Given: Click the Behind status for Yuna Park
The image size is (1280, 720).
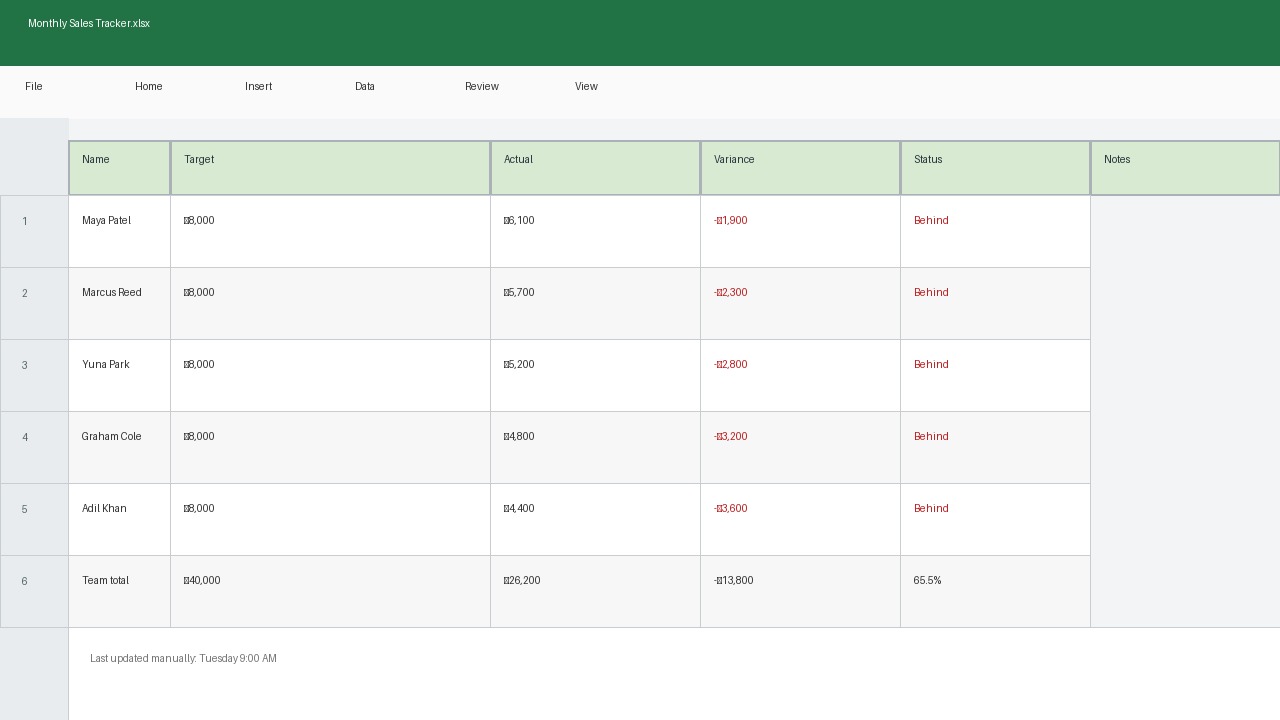Looking at the screenshot, I should [x=995, y=376].
